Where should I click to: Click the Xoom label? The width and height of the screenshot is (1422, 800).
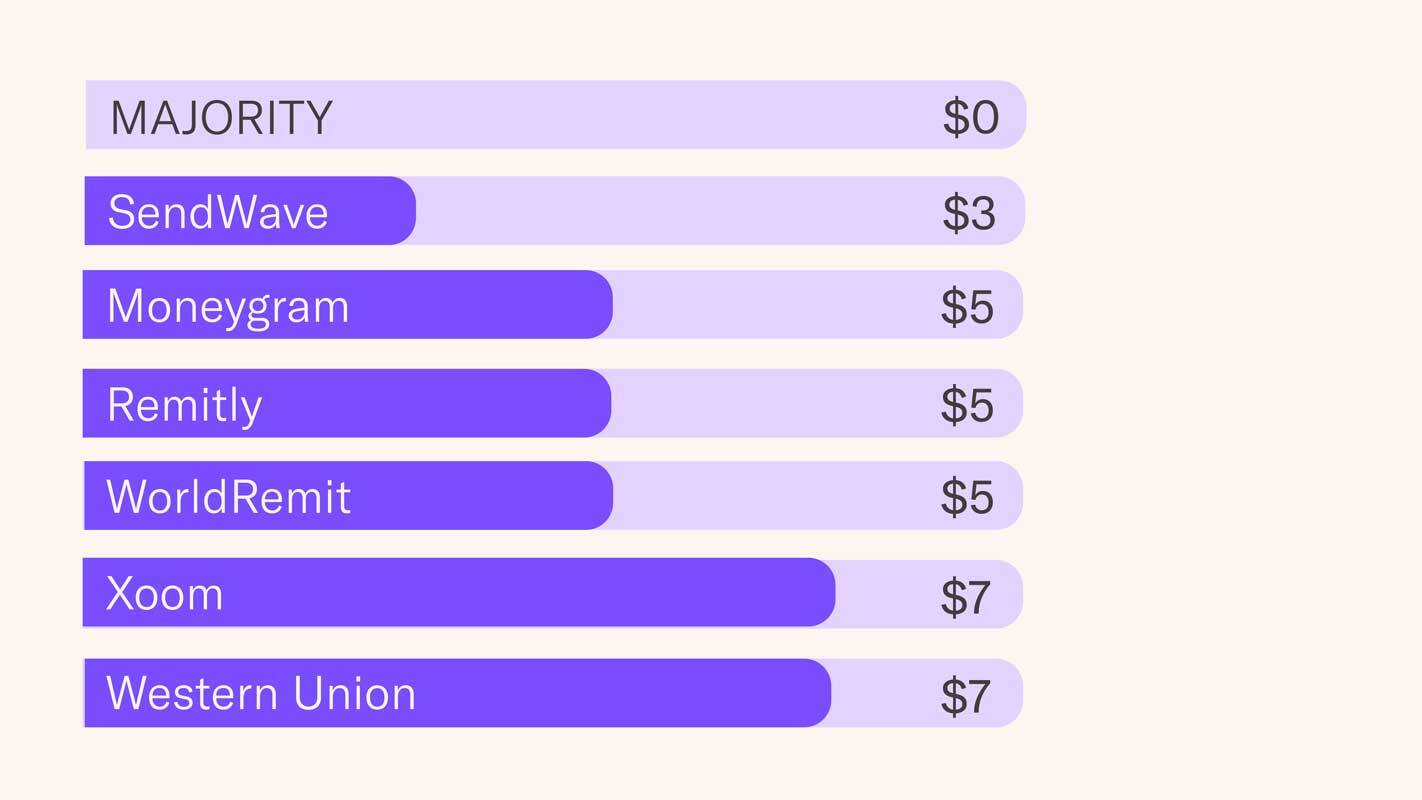click(x=165, y=593)
